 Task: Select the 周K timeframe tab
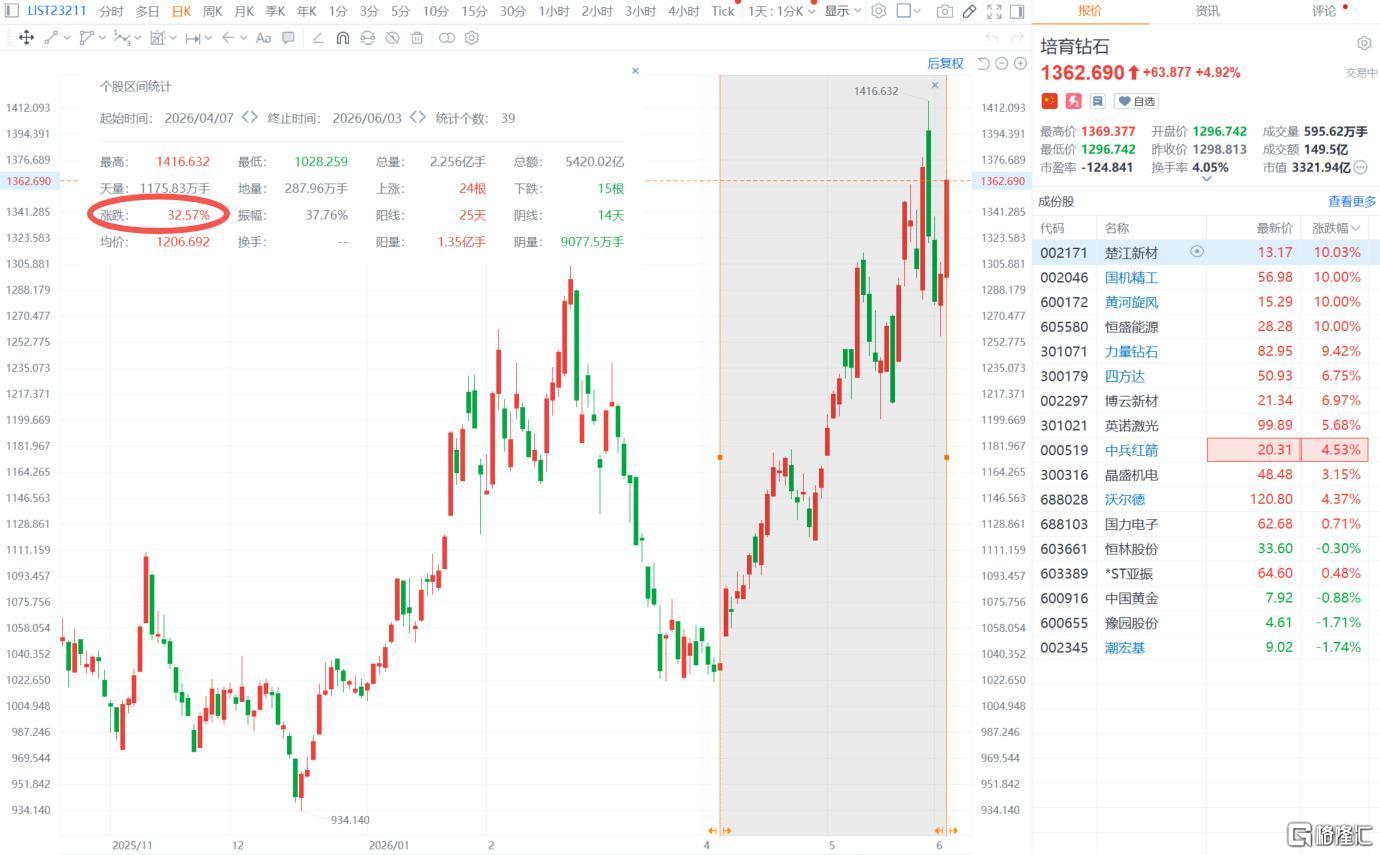(212, 11)
